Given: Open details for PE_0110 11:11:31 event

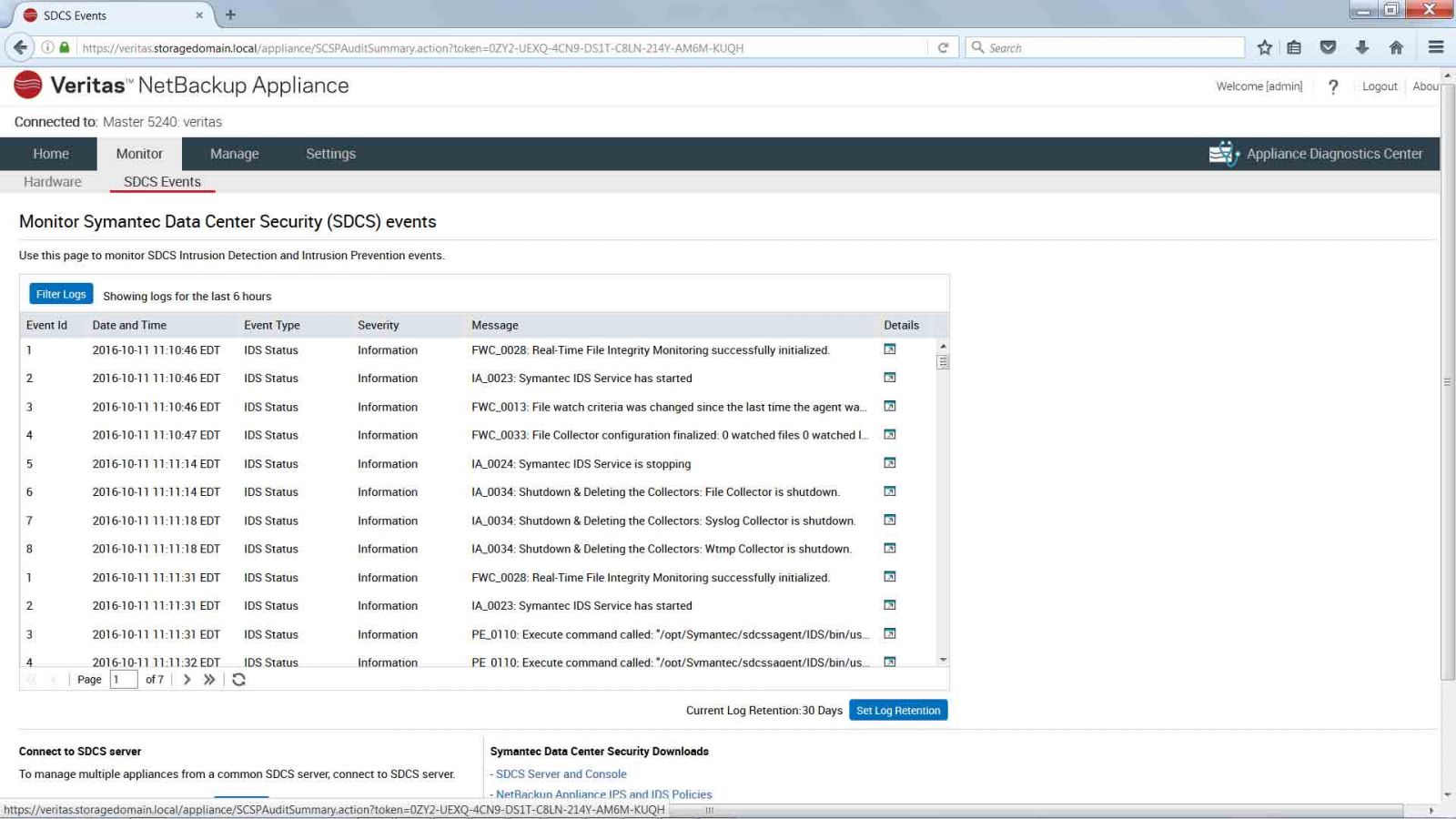Looking at the screenshot, I should click(890, 633).
